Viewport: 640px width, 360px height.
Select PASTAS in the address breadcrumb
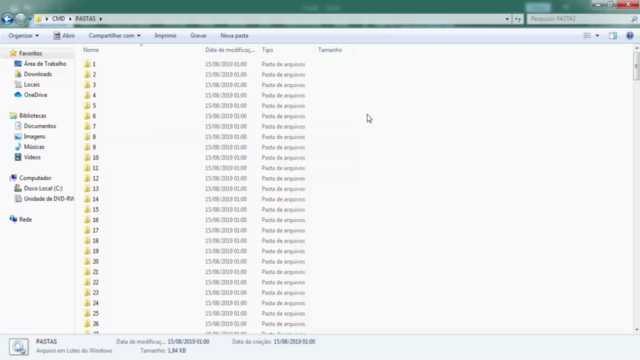85,19
